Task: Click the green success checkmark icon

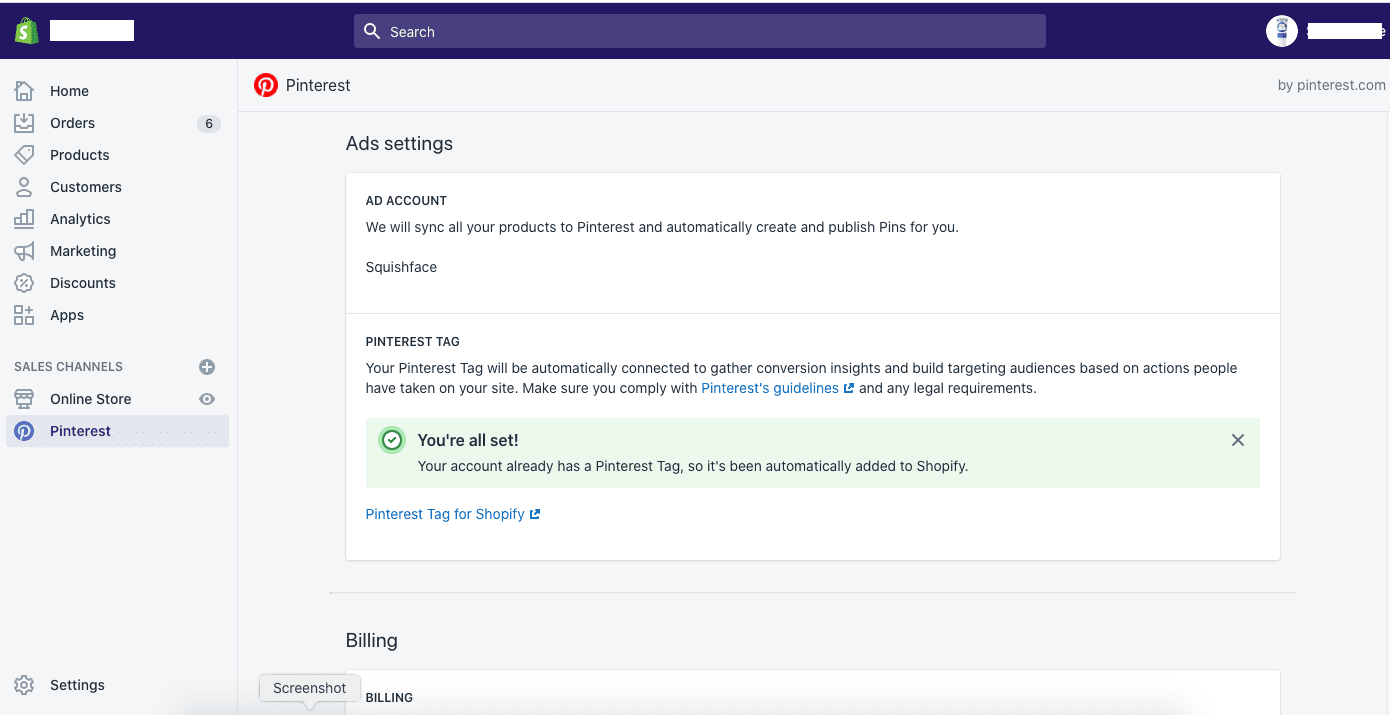Action: (x=392, y=440)
